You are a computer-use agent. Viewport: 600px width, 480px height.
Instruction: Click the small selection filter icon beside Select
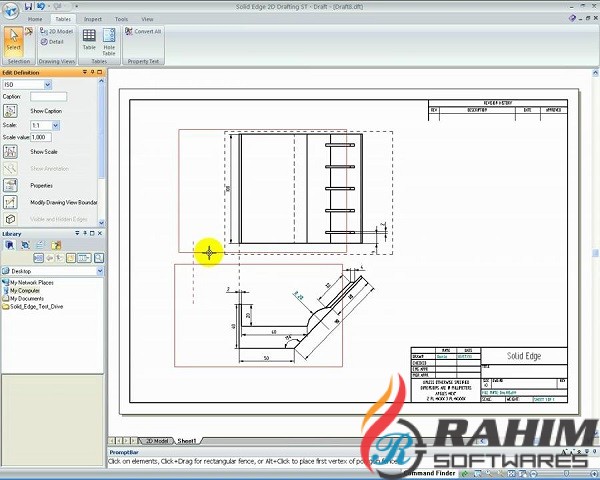(x=29, y=31)
